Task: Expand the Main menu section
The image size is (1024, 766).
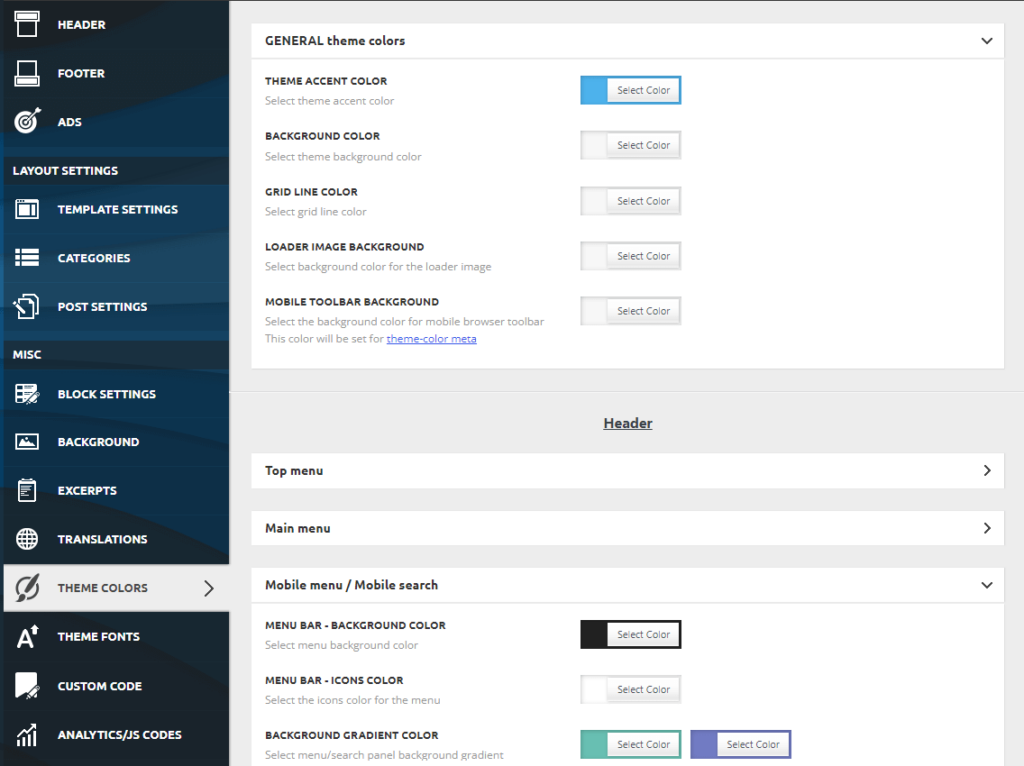Action: coord(628,528)
